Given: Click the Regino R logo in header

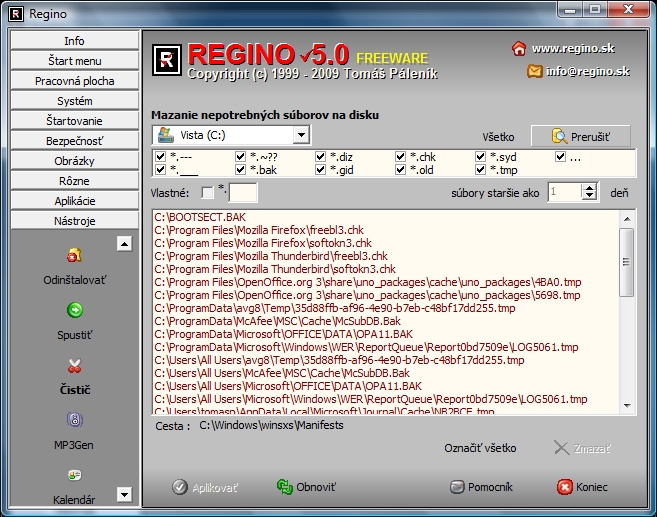Looking at the screenshot, I should pos(166,60).
